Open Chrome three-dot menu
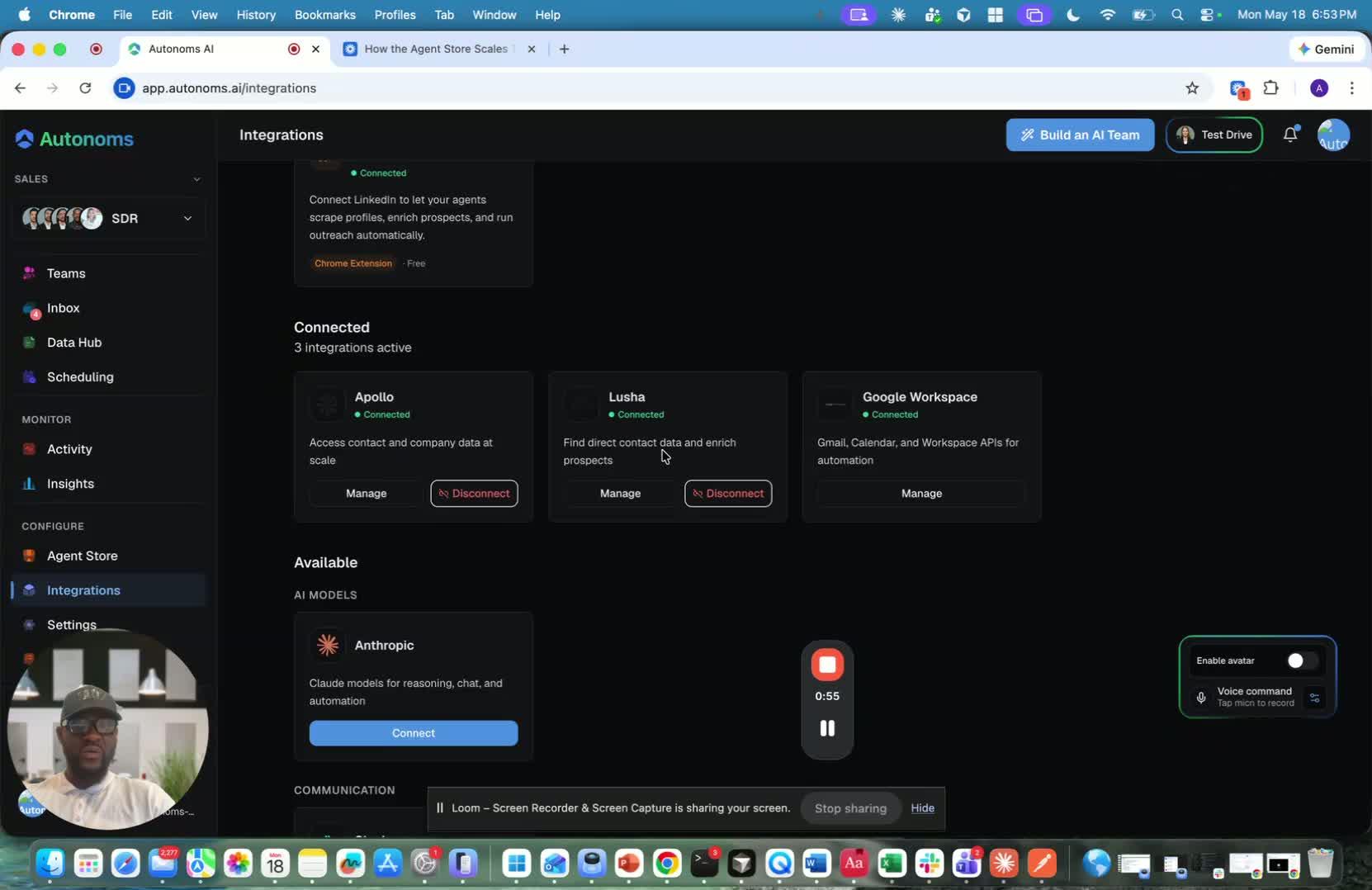Screen dimensions: 1372x890 1351,88
